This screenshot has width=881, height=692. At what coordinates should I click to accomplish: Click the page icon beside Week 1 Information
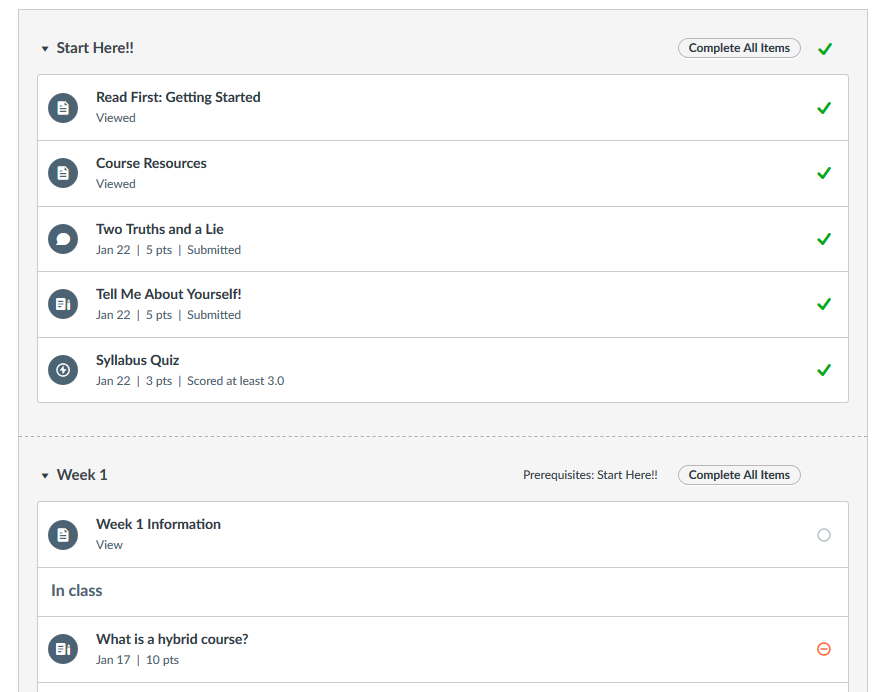click(63, 535)
